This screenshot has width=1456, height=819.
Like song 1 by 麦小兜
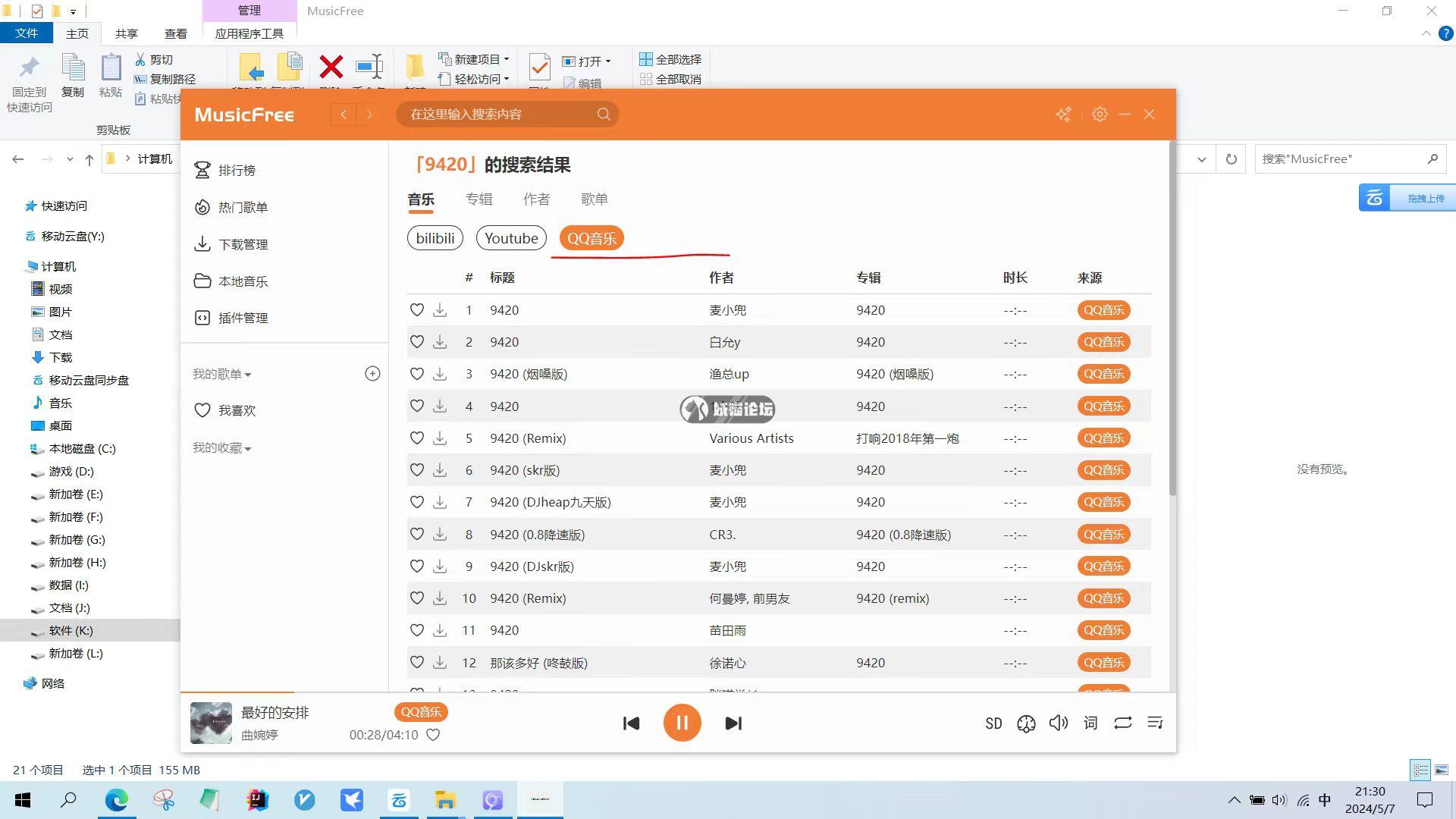(417, 310)
